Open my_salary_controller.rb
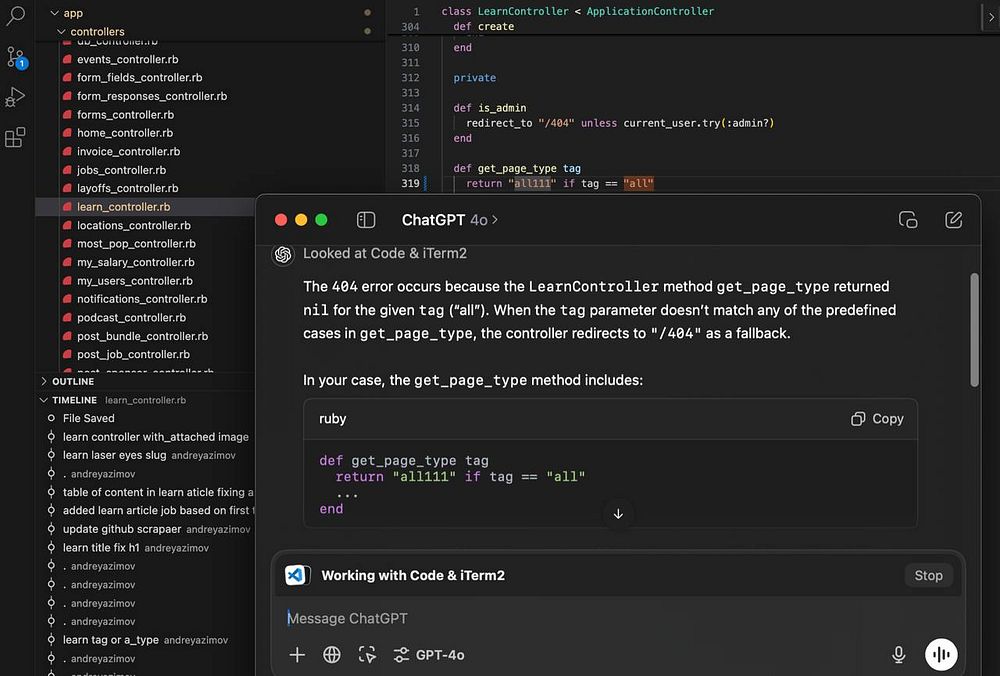 [136, 262]
